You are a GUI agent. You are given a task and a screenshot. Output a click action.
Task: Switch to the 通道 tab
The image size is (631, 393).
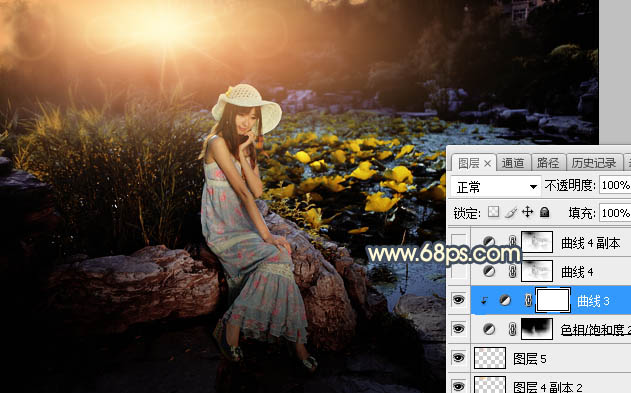[x=513, y=163]
